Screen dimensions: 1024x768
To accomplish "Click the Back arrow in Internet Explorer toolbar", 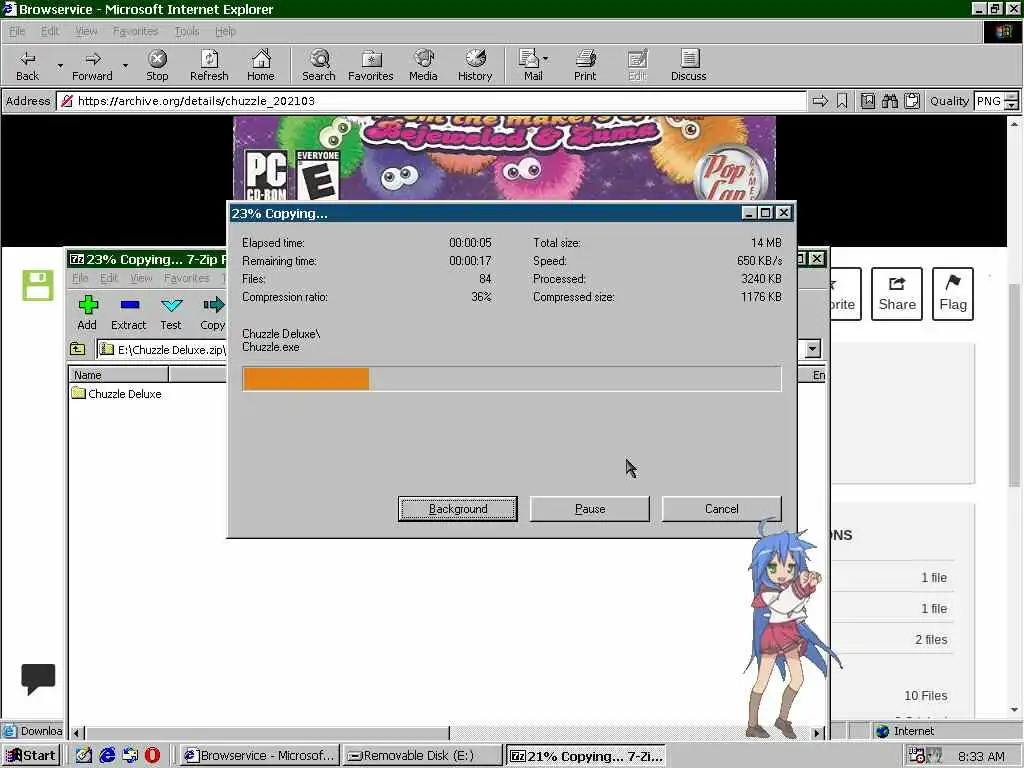I will (x=27, y=65).
